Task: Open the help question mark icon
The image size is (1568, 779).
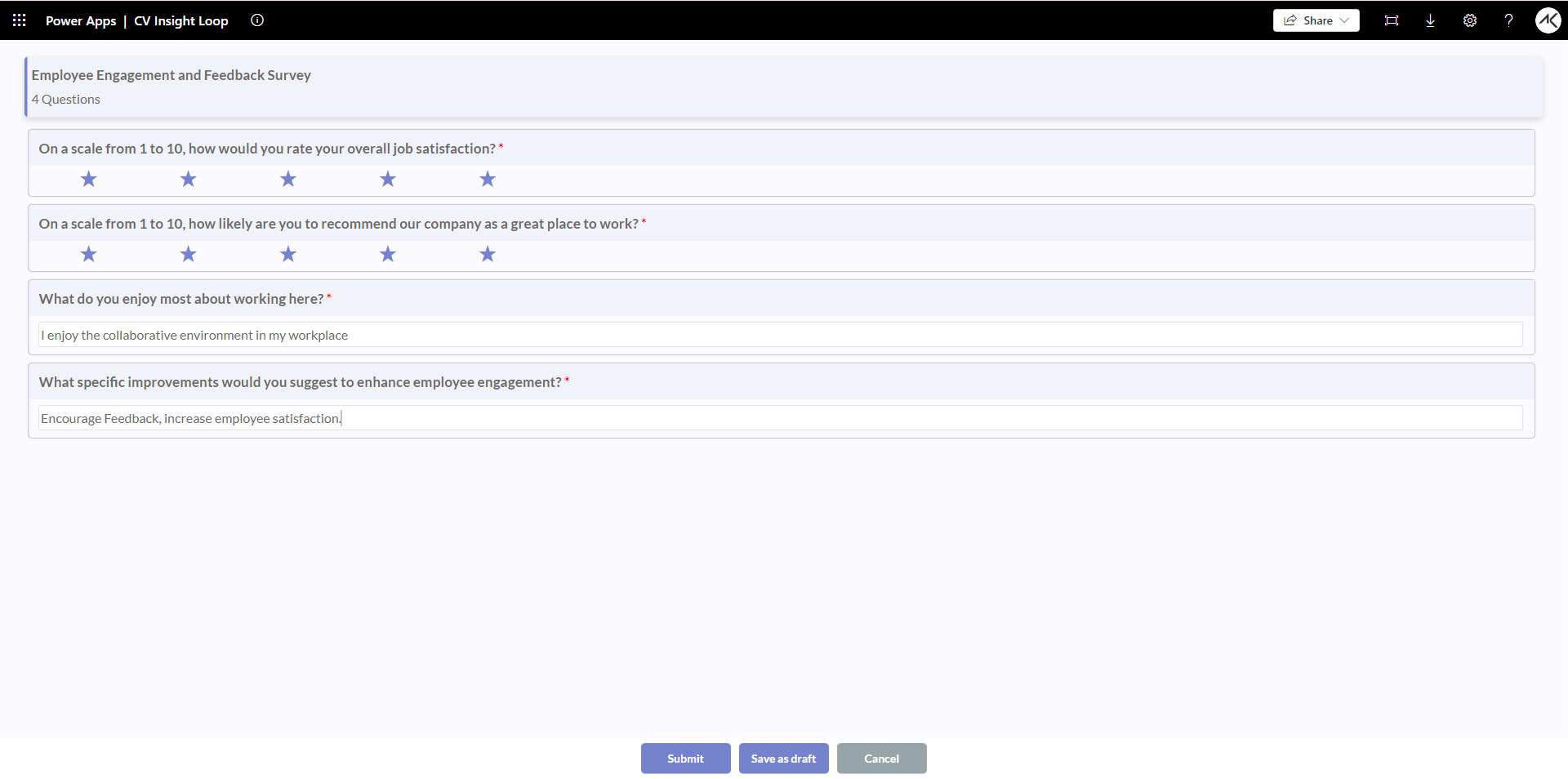Action: pos(1509,20)
